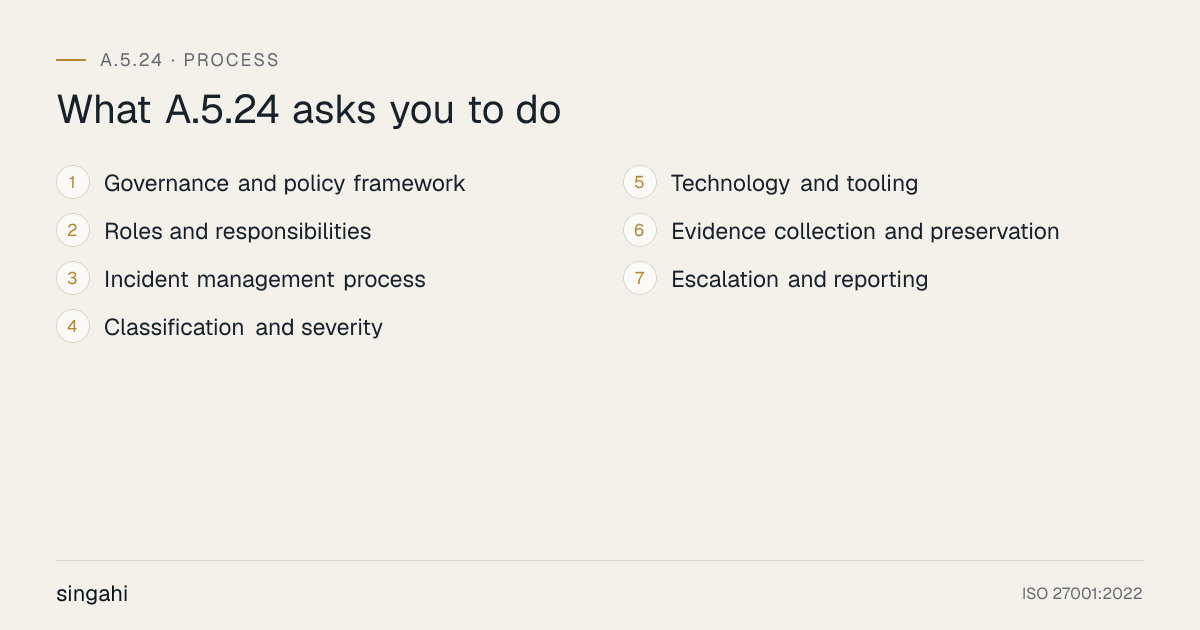Screen dimensions: 1200x630
Task: Click the number 4 circle badge
Action: (73, 327)
